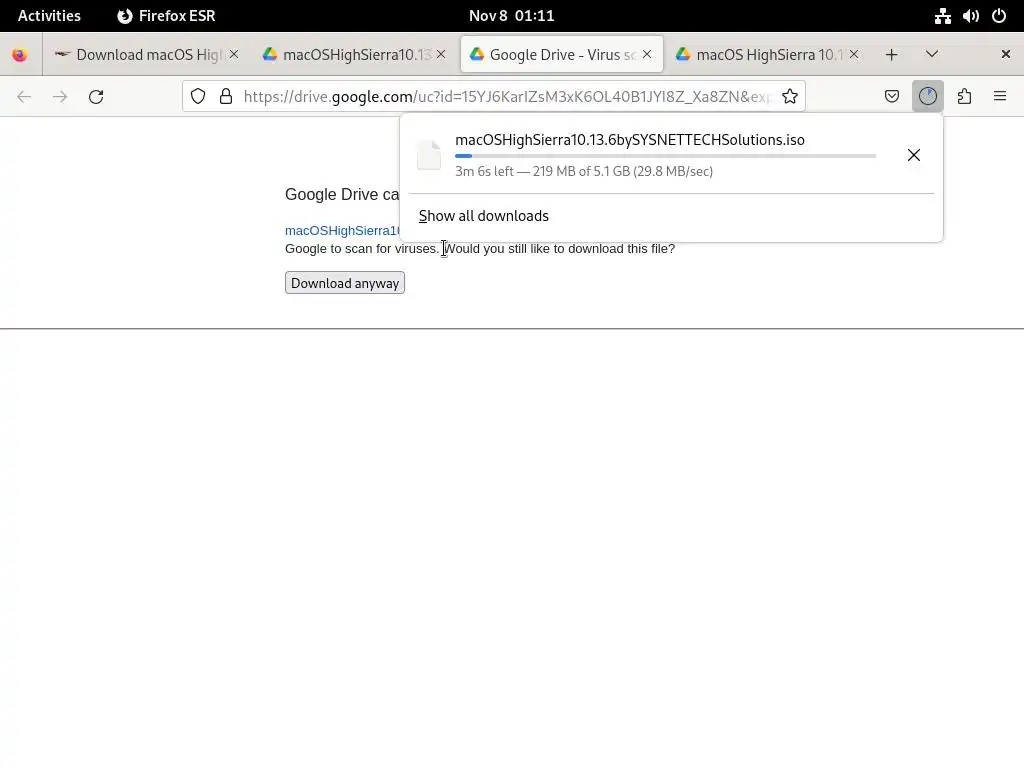Image resolution: width=1024 pixels, height=768 pixels.
Task: Open the volume tray icon
Action: pyautogui.click(x=970, y=16)
